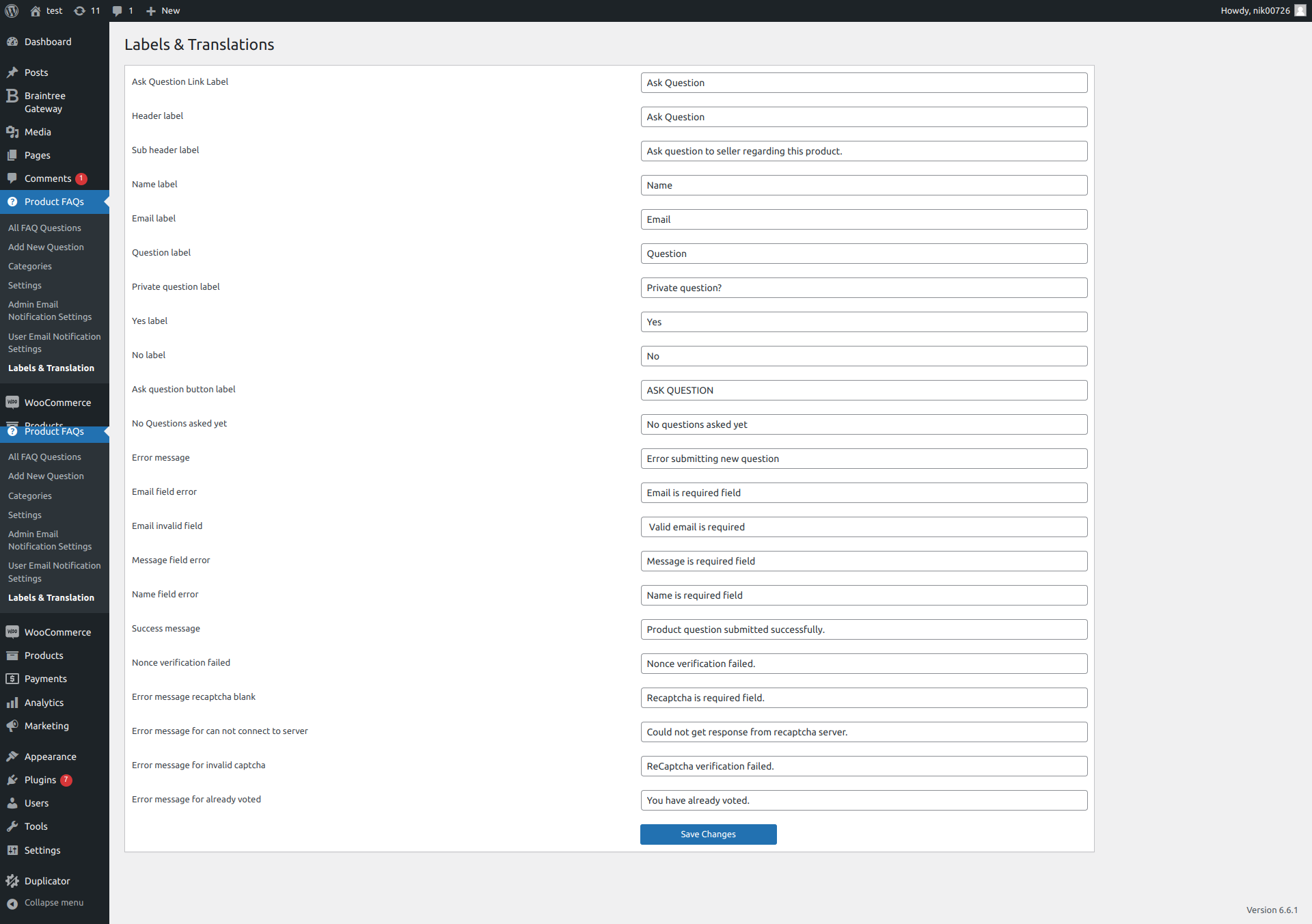The image size is (1312, 924).
Task: Click the Analytics bar chart icon
Action: (x=12, y=703)
